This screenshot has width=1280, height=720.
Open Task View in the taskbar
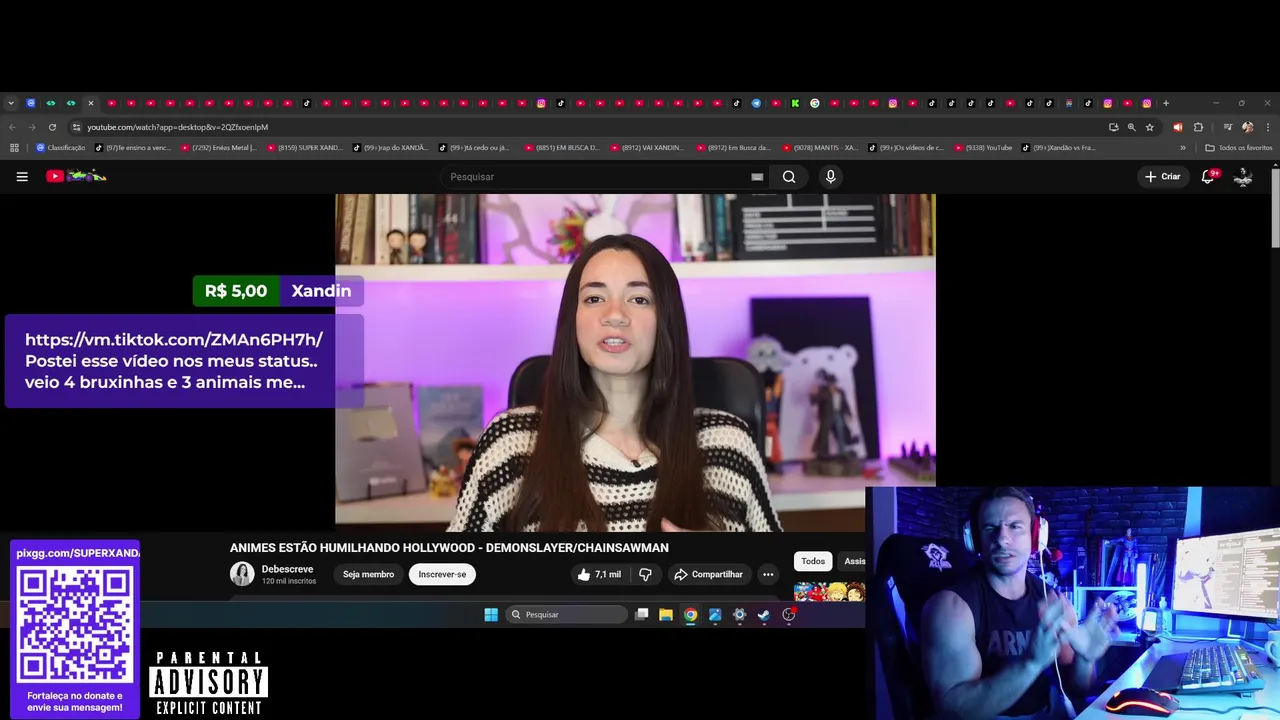click(x=642, y=614)
